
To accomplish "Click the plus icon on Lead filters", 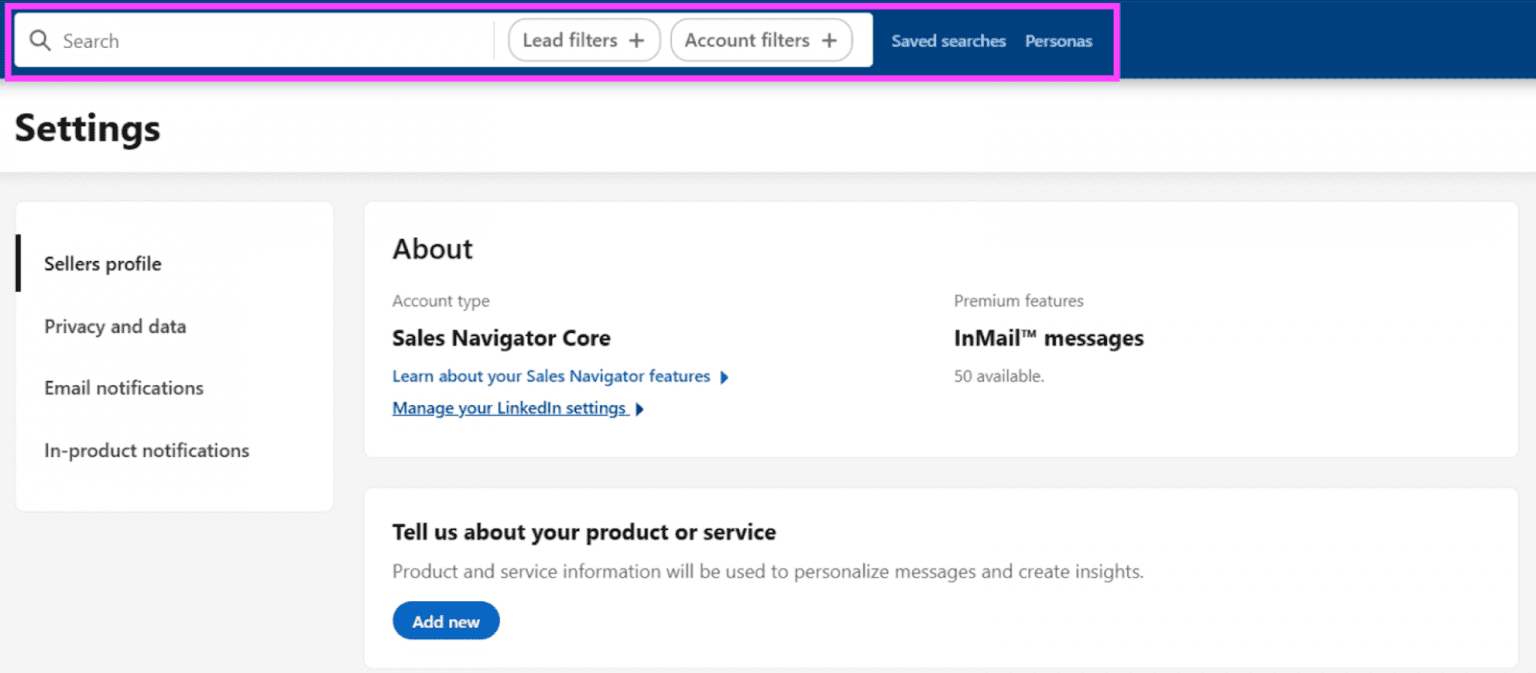I will 636,41.
